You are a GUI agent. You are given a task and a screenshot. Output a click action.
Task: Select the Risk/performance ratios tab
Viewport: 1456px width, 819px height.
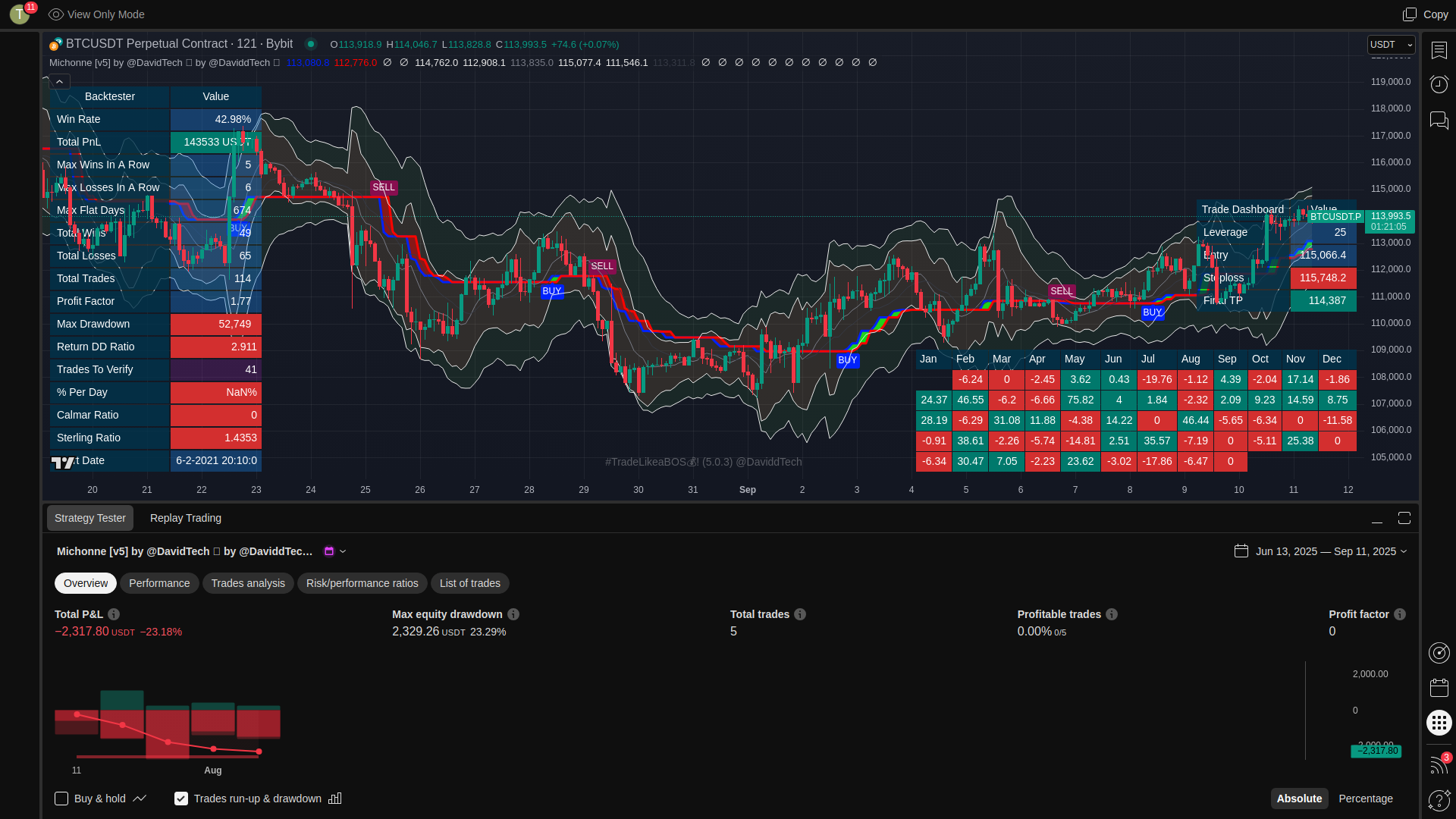click(x=362, y=583)
